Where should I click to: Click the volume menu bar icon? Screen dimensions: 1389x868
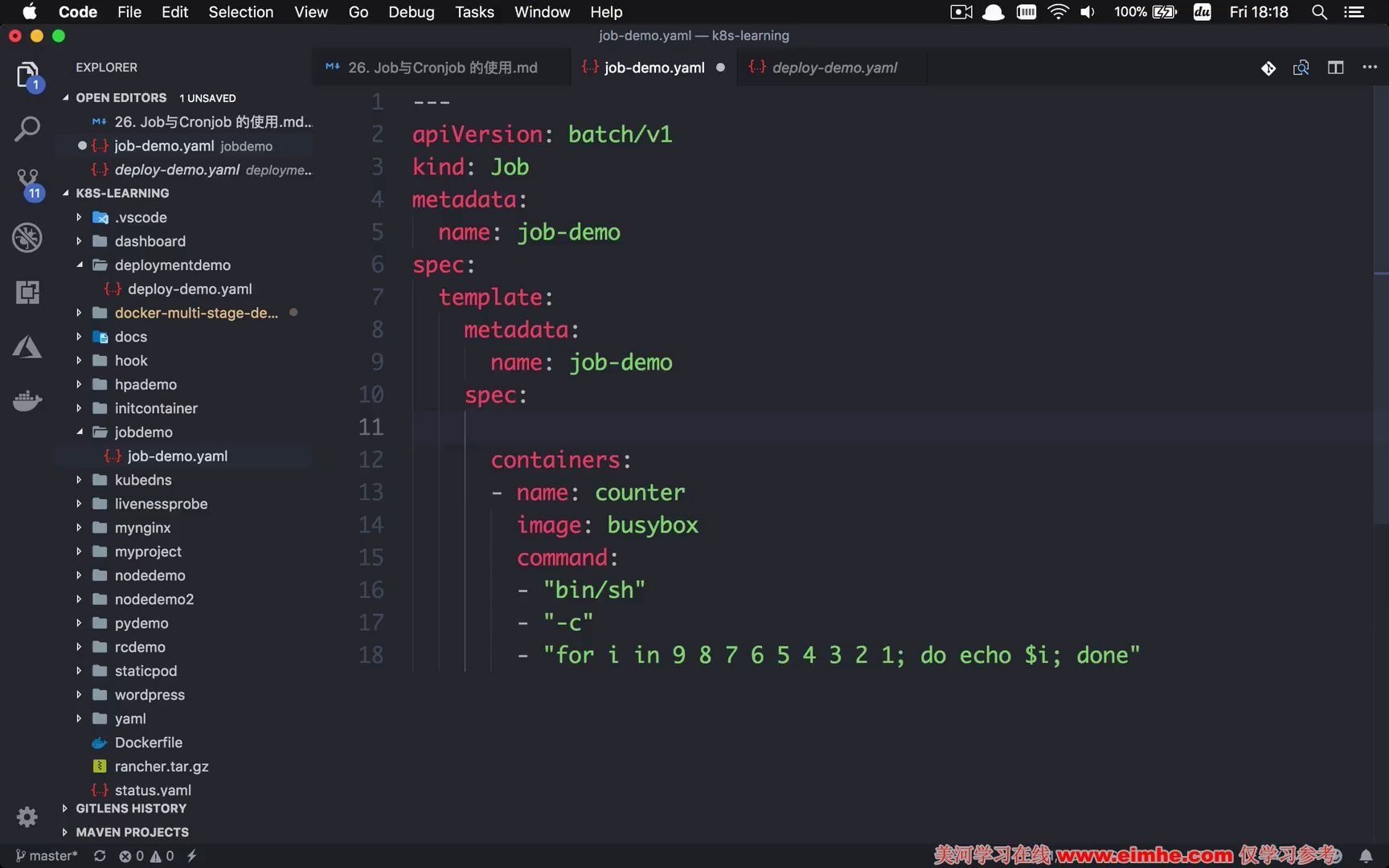click(1088, 12)
